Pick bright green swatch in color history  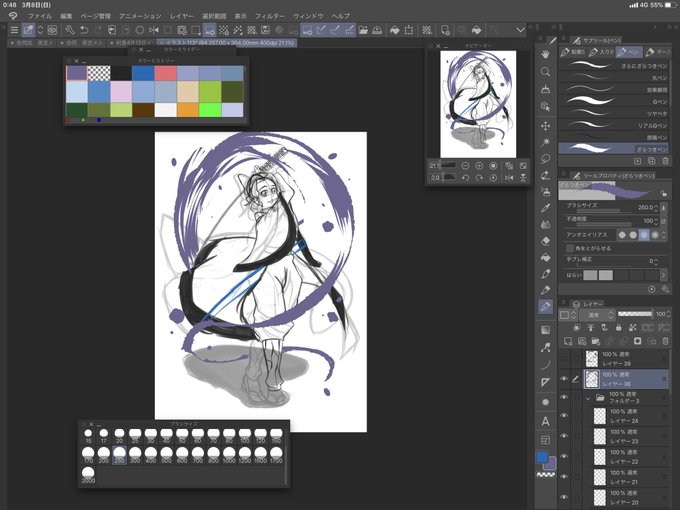pyautogui.click(x=210, y=110)
